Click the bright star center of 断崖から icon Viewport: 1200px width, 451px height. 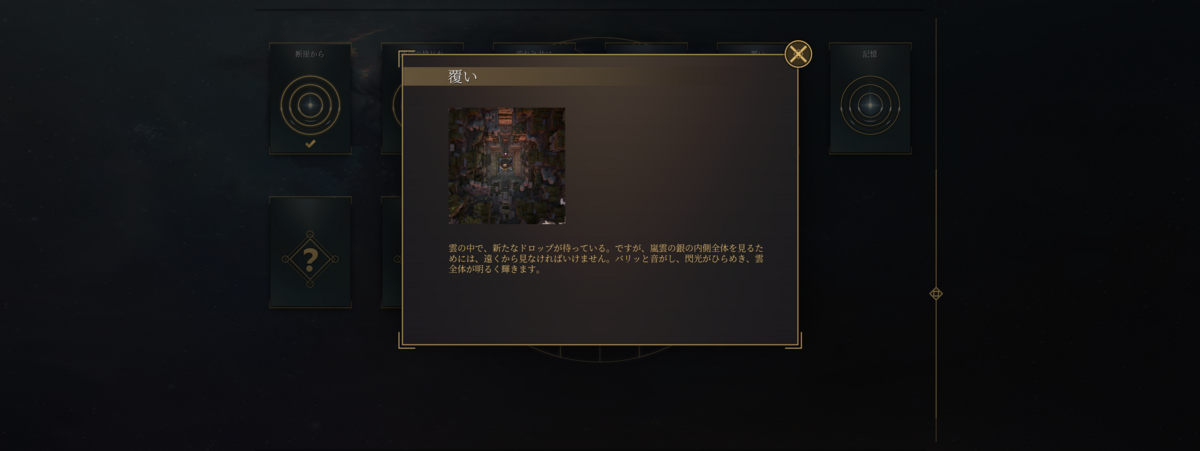[310, 104]
